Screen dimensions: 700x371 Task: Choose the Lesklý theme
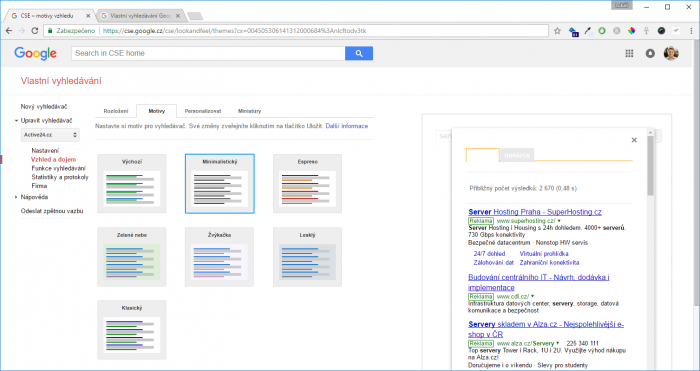[x=307, y=257]
